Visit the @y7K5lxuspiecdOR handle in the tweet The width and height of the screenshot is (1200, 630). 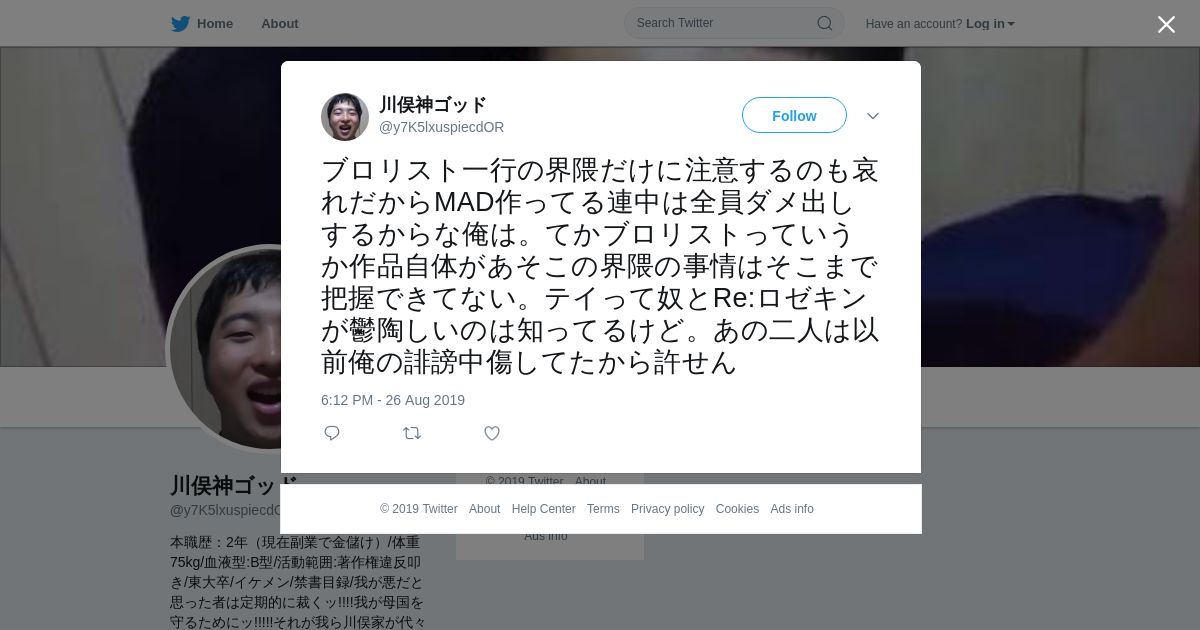(x=441, y=127)
